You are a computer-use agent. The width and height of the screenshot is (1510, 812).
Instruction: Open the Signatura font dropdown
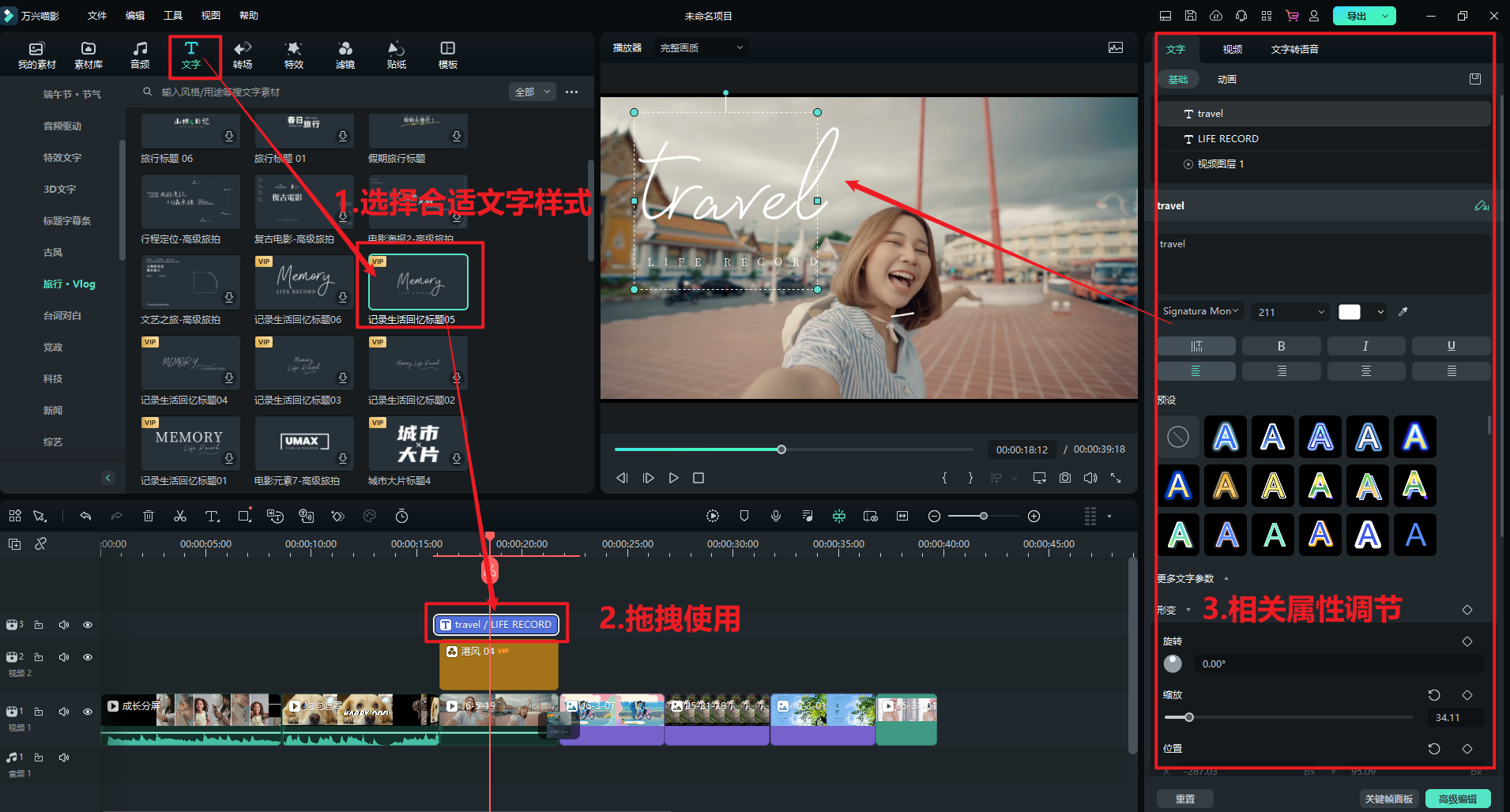tap(1201, 311)
